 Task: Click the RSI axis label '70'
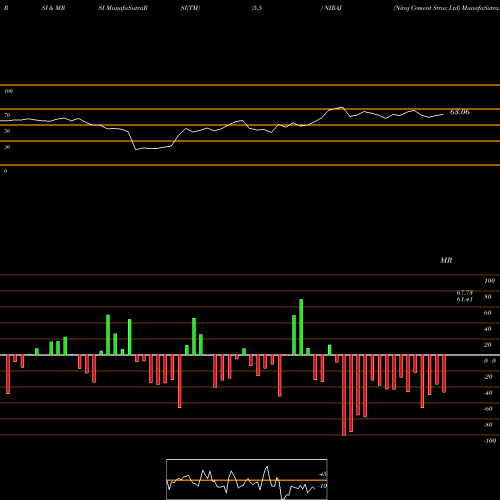point(7,115)
